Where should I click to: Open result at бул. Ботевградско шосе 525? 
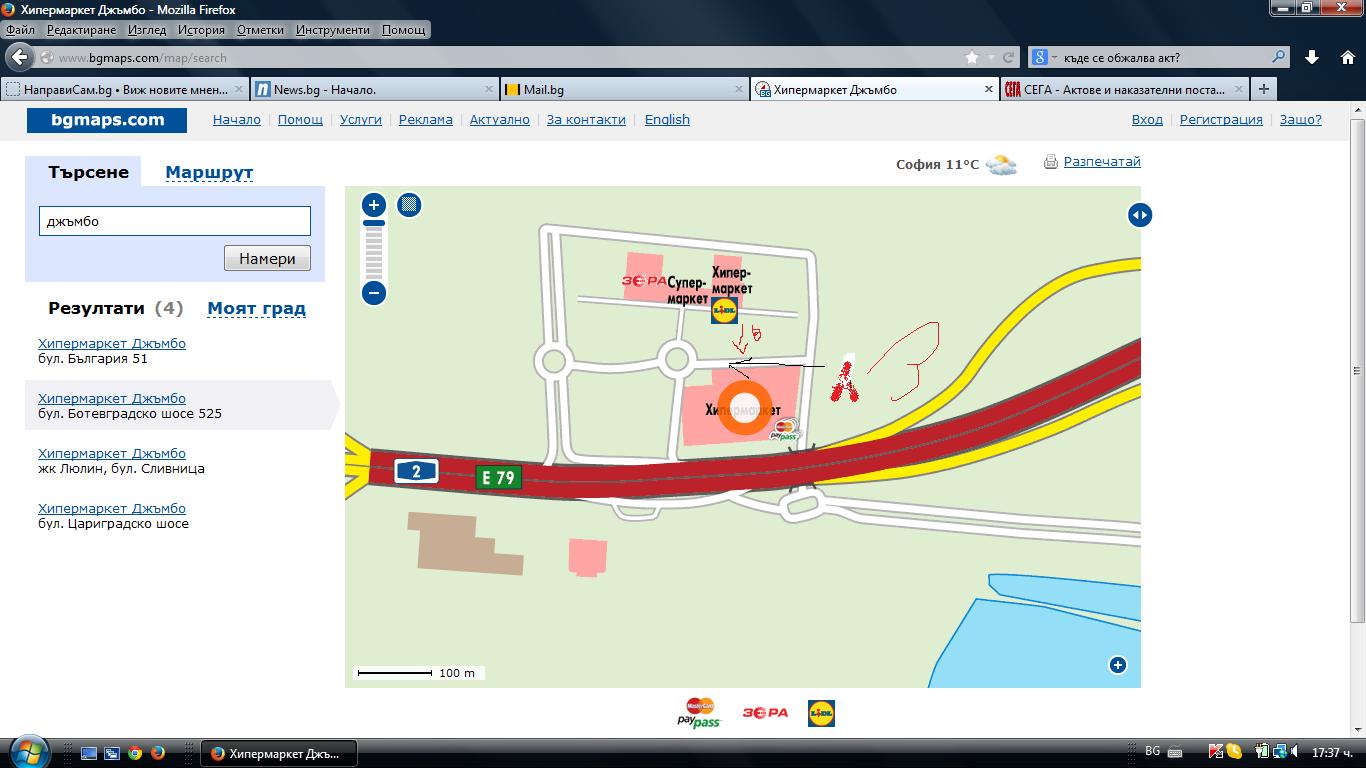coord(112,398)
